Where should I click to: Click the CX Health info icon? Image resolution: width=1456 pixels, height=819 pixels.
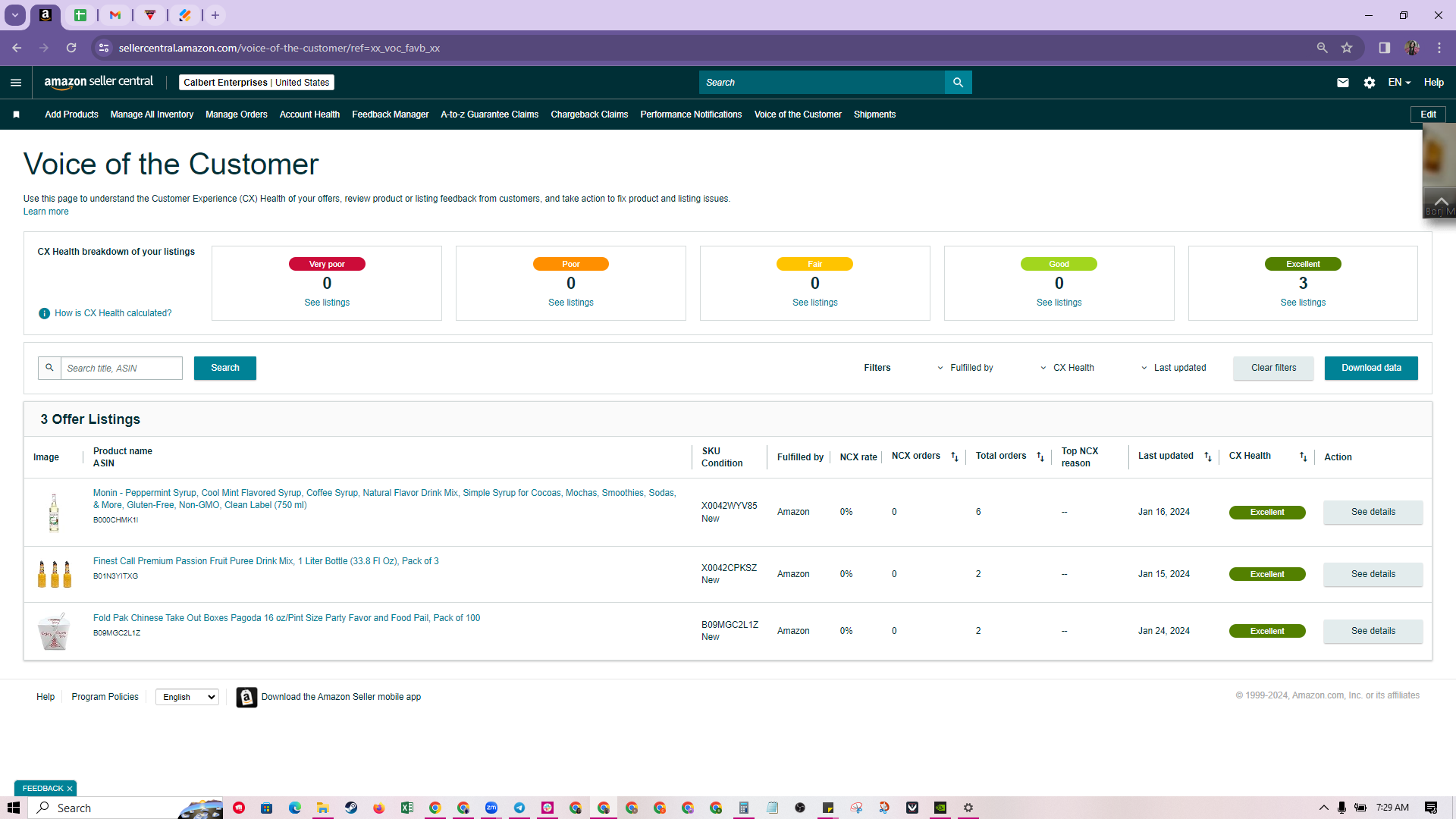44,313
